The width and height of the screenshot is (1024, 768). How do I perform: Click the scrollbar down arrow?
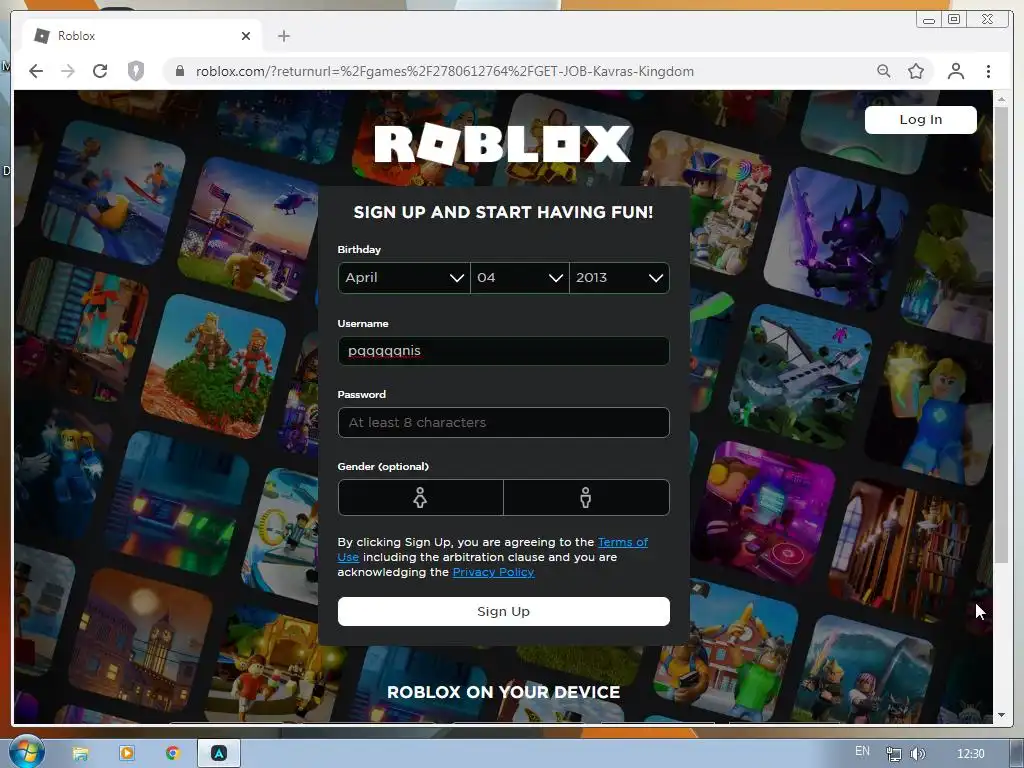point(1000,715)
